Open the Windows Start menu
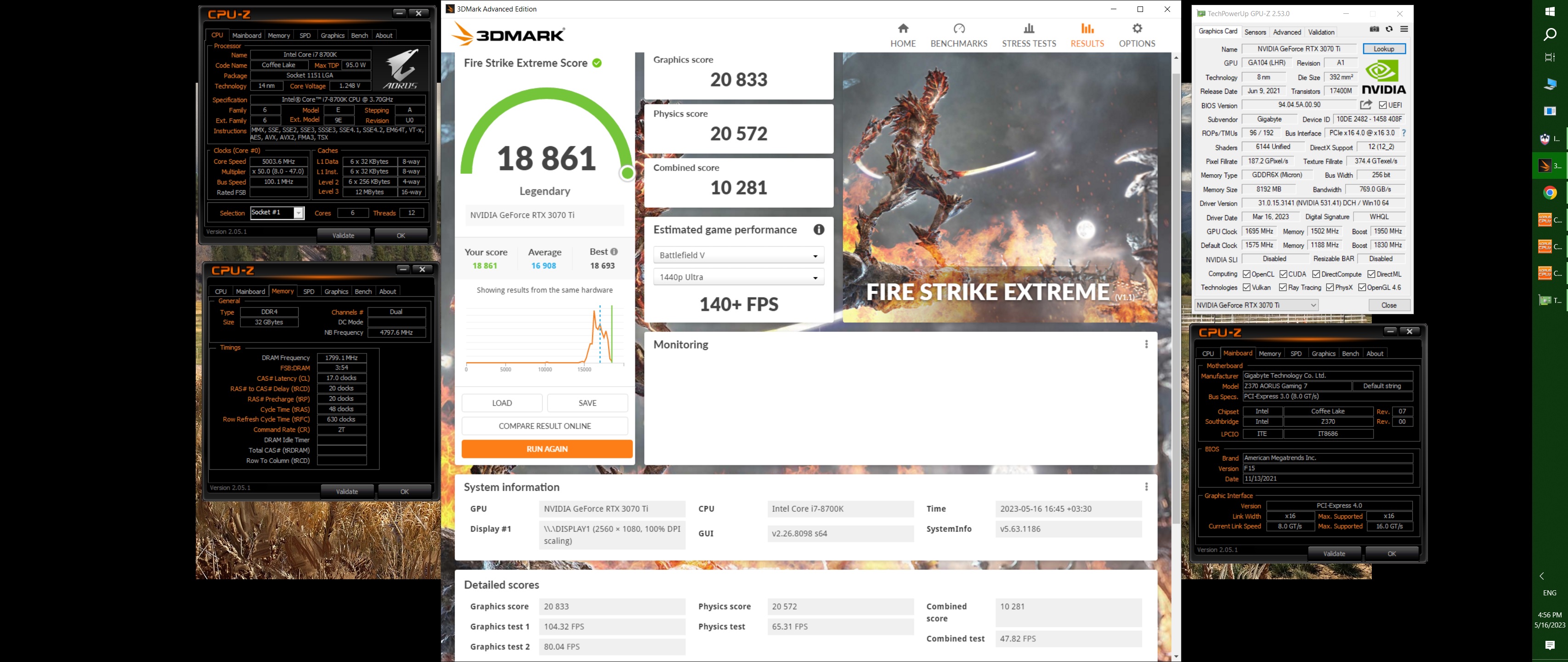1568x662 pixels. coord(1550,11)
